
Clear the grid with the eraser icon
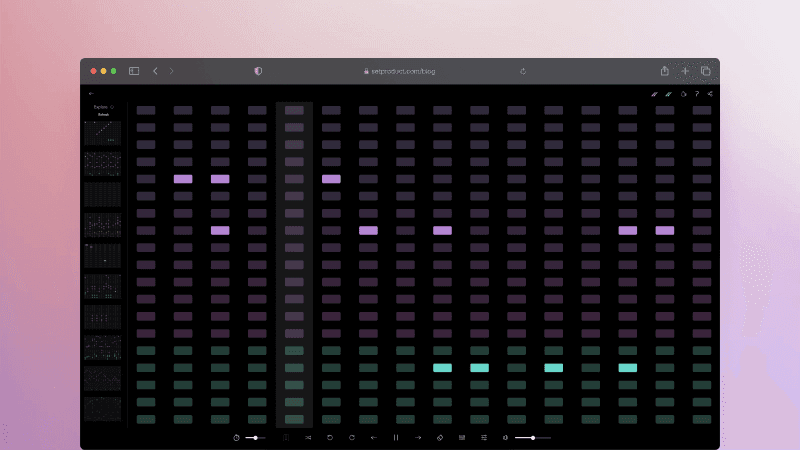point(440,438)
